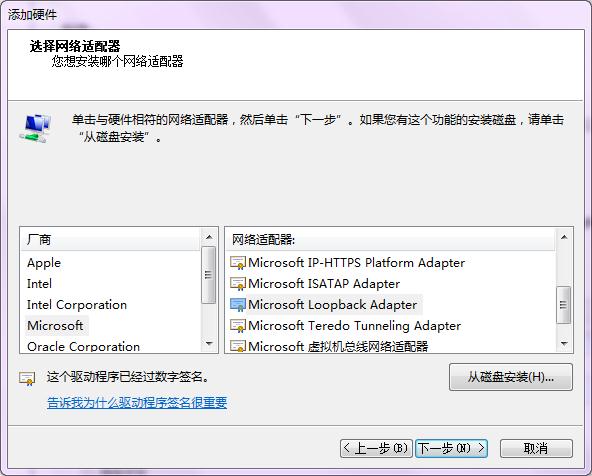Click the icon for Microsoft Loopback Adapter
This screenshot has width=592, height=476.
238,305
